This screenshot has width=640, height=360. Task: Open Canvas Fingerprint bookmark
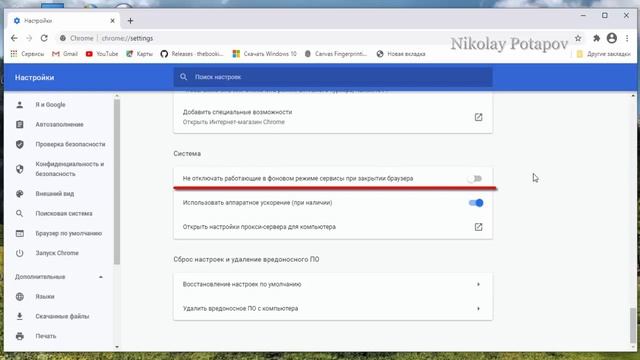click(x=336, y=54)
